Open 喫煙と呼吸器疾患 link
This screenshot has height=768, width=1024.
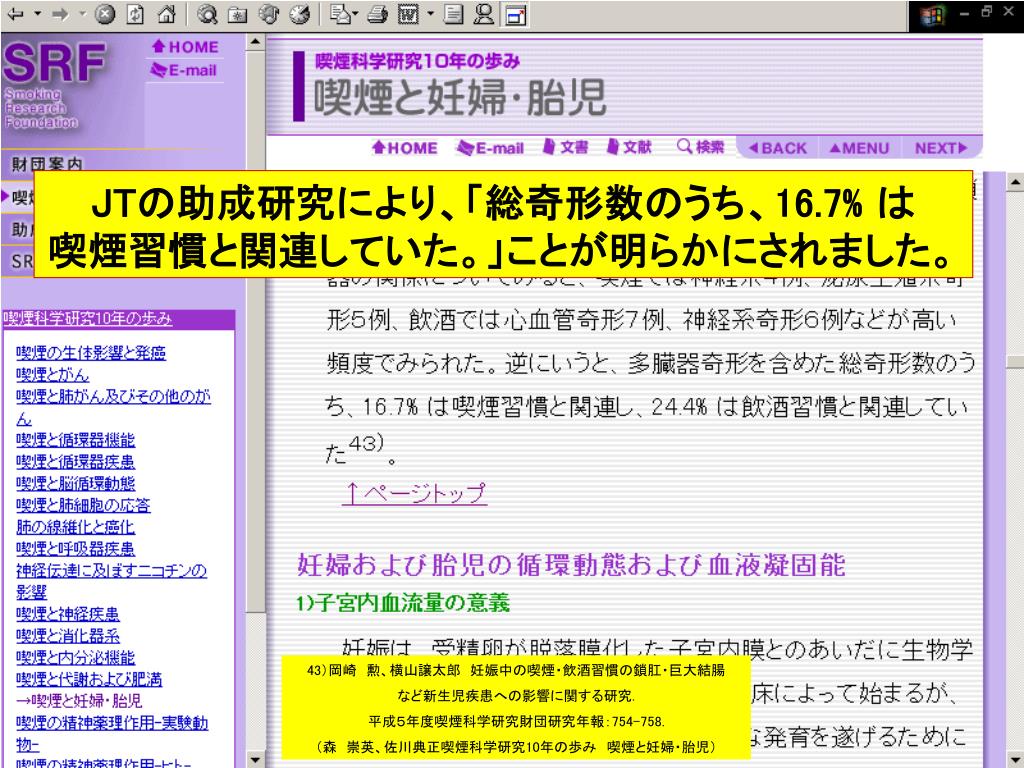click(75, 549)
